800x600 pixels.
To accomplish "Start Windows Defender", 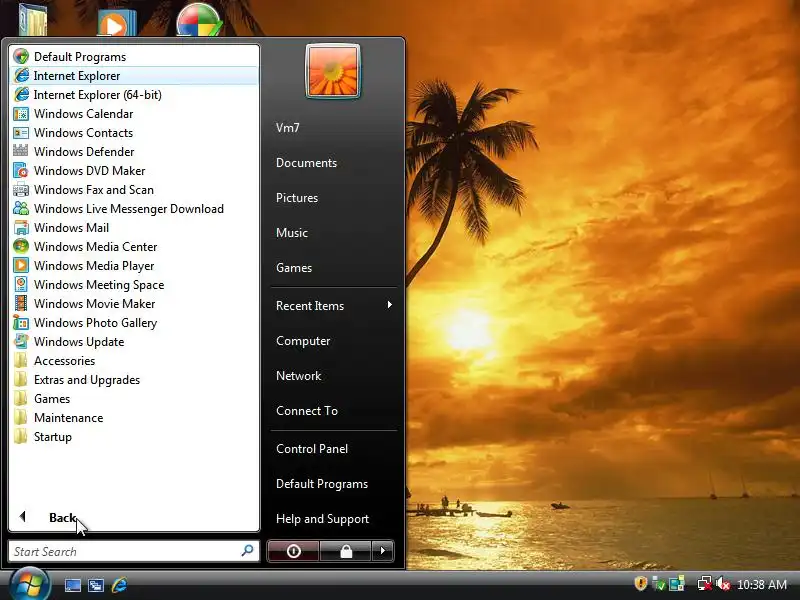I will point(134,152).
